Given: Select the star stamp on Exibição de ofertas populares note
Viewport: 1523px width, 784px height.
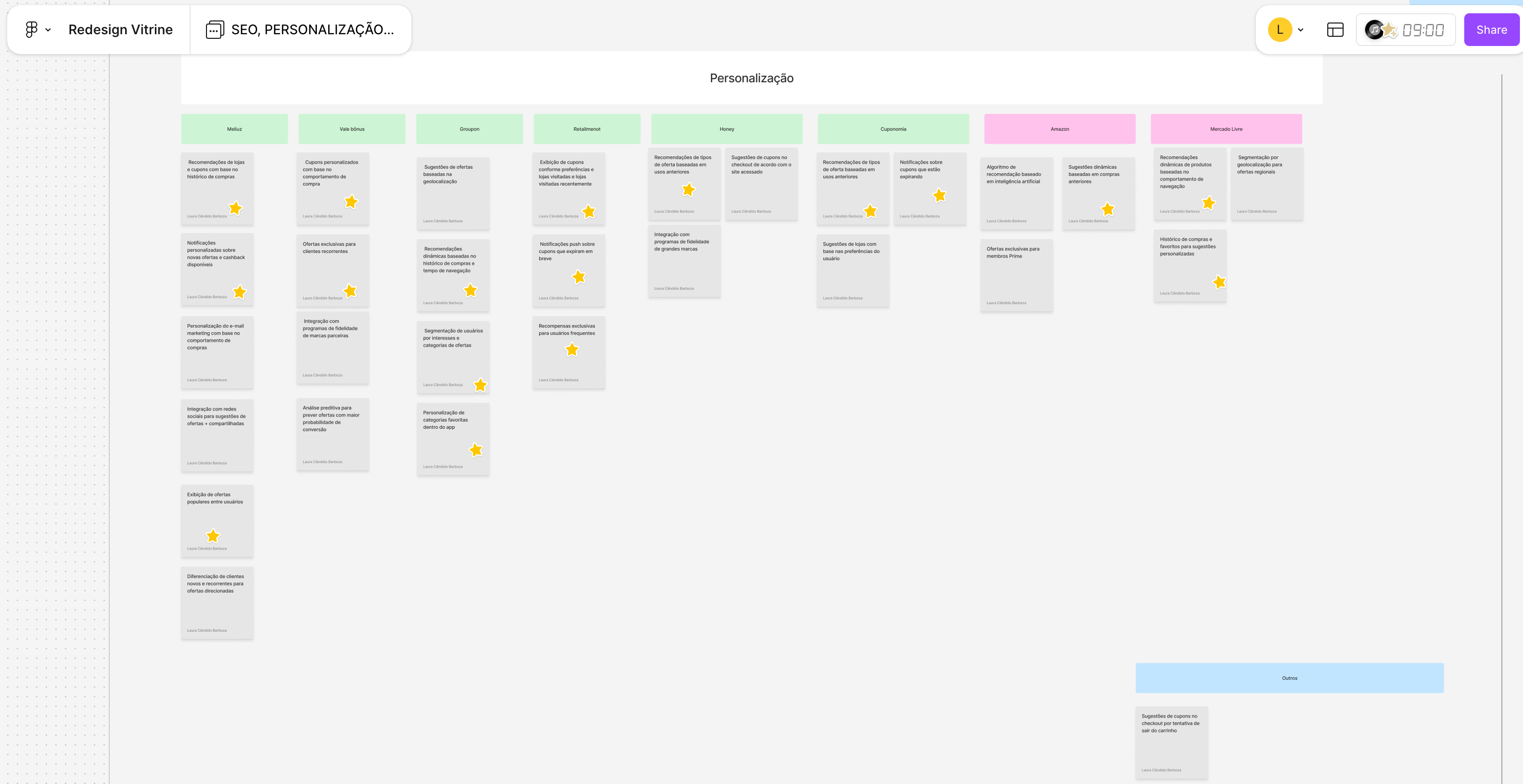Looking at the screenshot, I should (x=213, y=536).
